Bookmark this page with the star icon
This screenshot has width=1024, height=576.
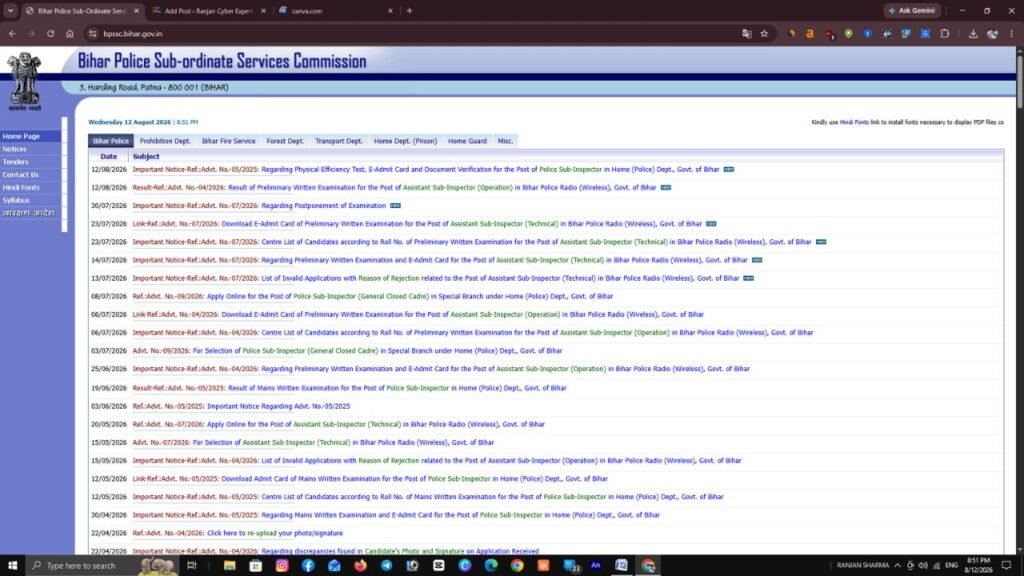coord(764,33)
